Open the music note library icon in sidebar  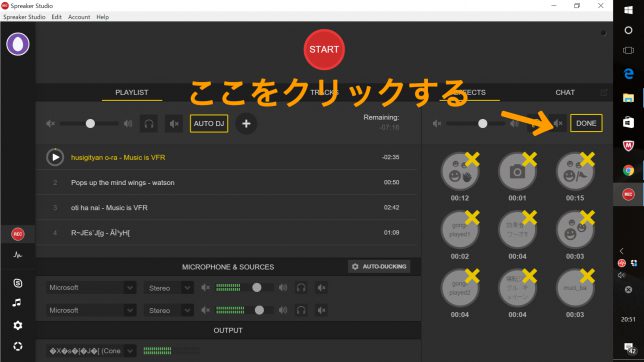tap(17, 303)
